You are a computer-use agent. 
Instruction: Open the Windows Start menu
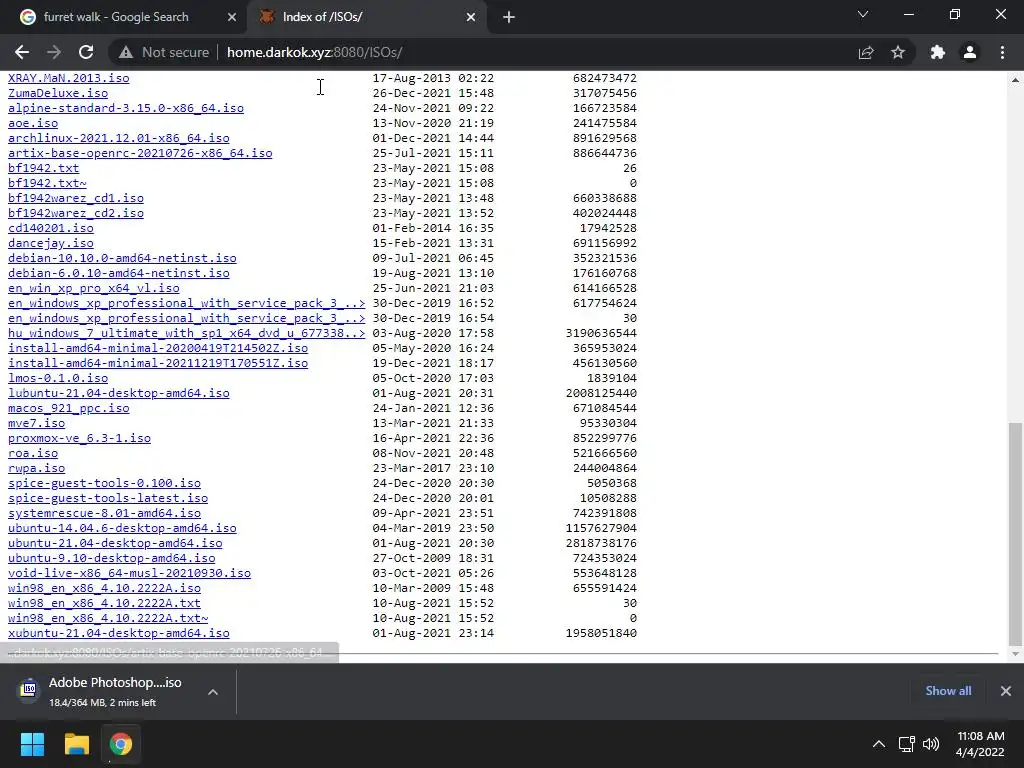pyautogui.click(x=33, y=744)
